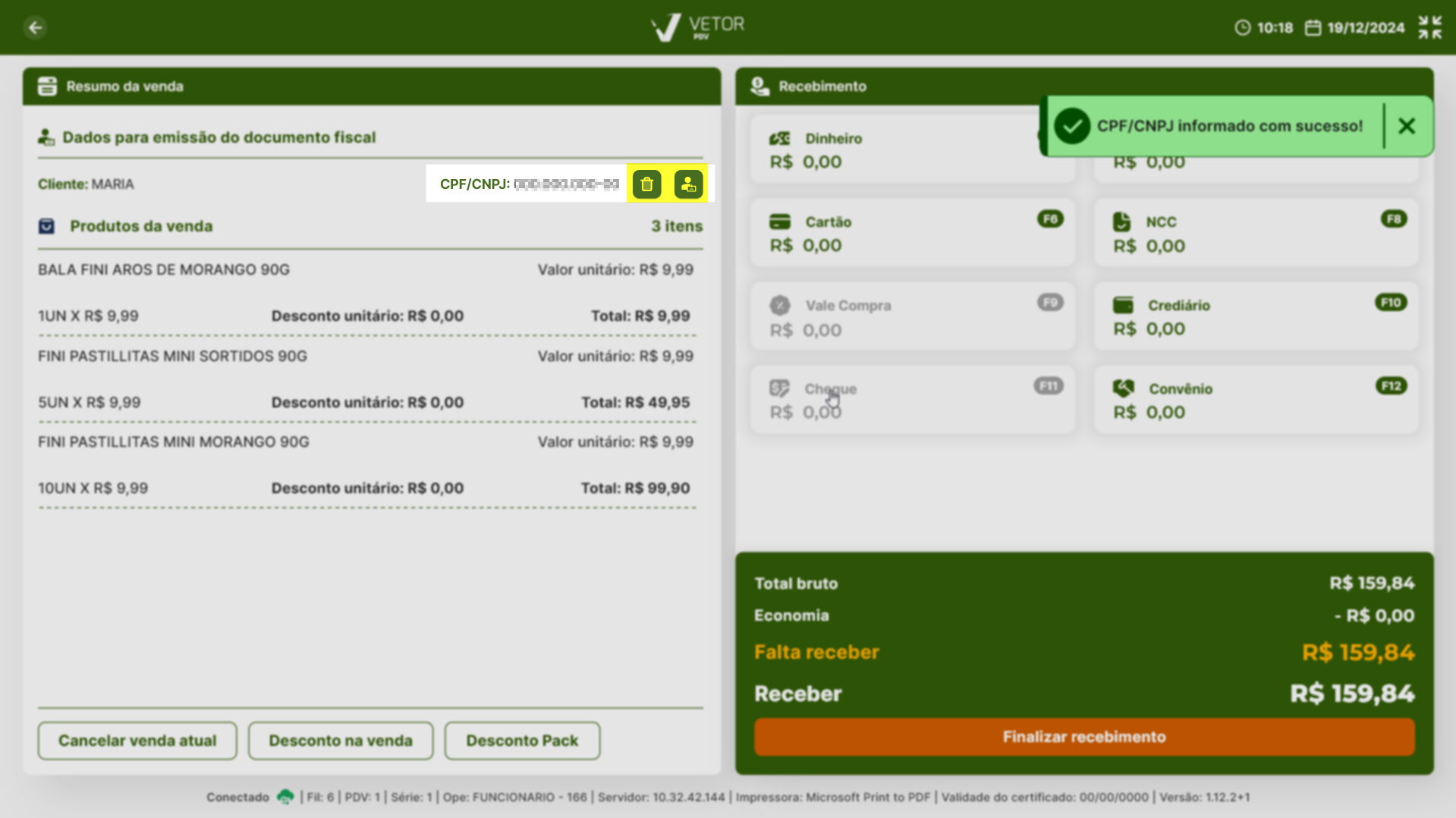This screenshot has height=818, width=1456.
Task: Click the F10 badge on Crediário
Action: pos(1391,303)
